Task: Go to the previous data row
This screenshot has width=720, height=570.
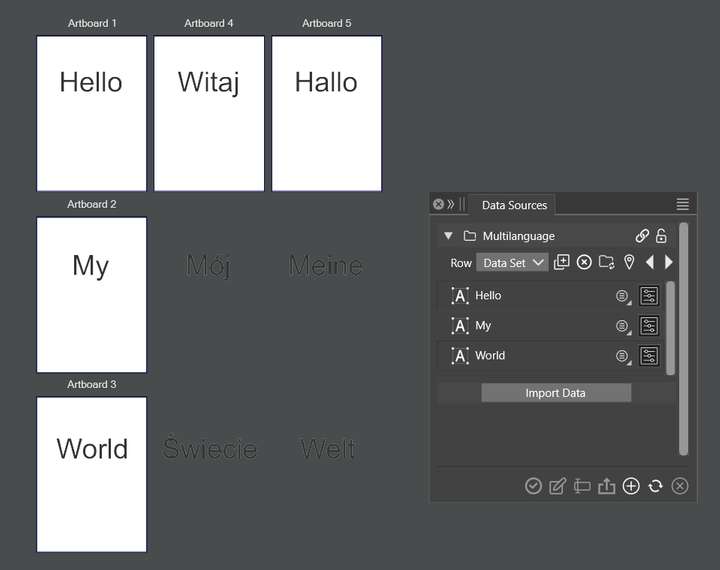Action: pos(649,263)
